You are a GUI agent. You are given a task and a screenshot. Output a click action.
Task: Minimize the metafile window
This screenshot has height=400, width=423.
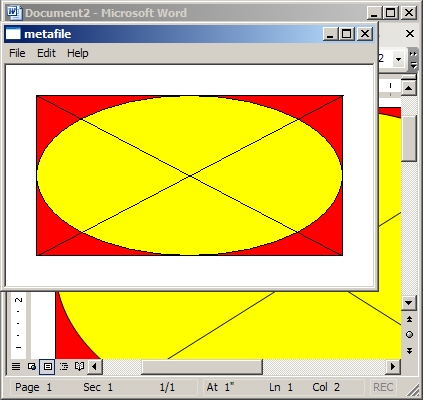pyautogui.click(x=330, y=34)
